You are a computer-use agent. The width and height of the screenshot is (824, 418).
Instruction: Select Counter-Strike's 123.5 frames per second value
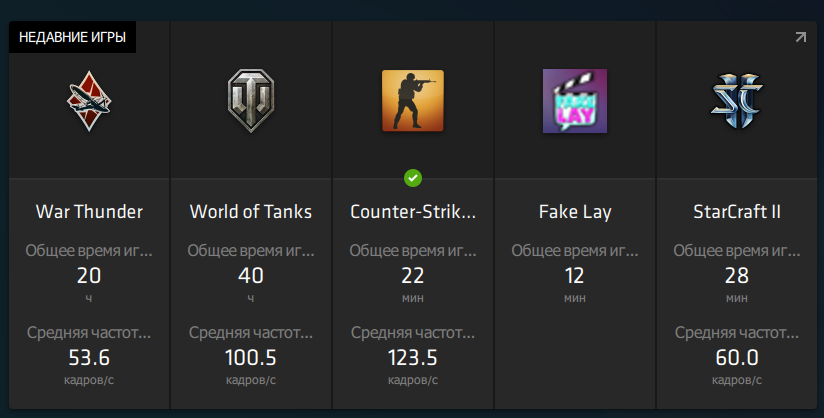point(413,358)
